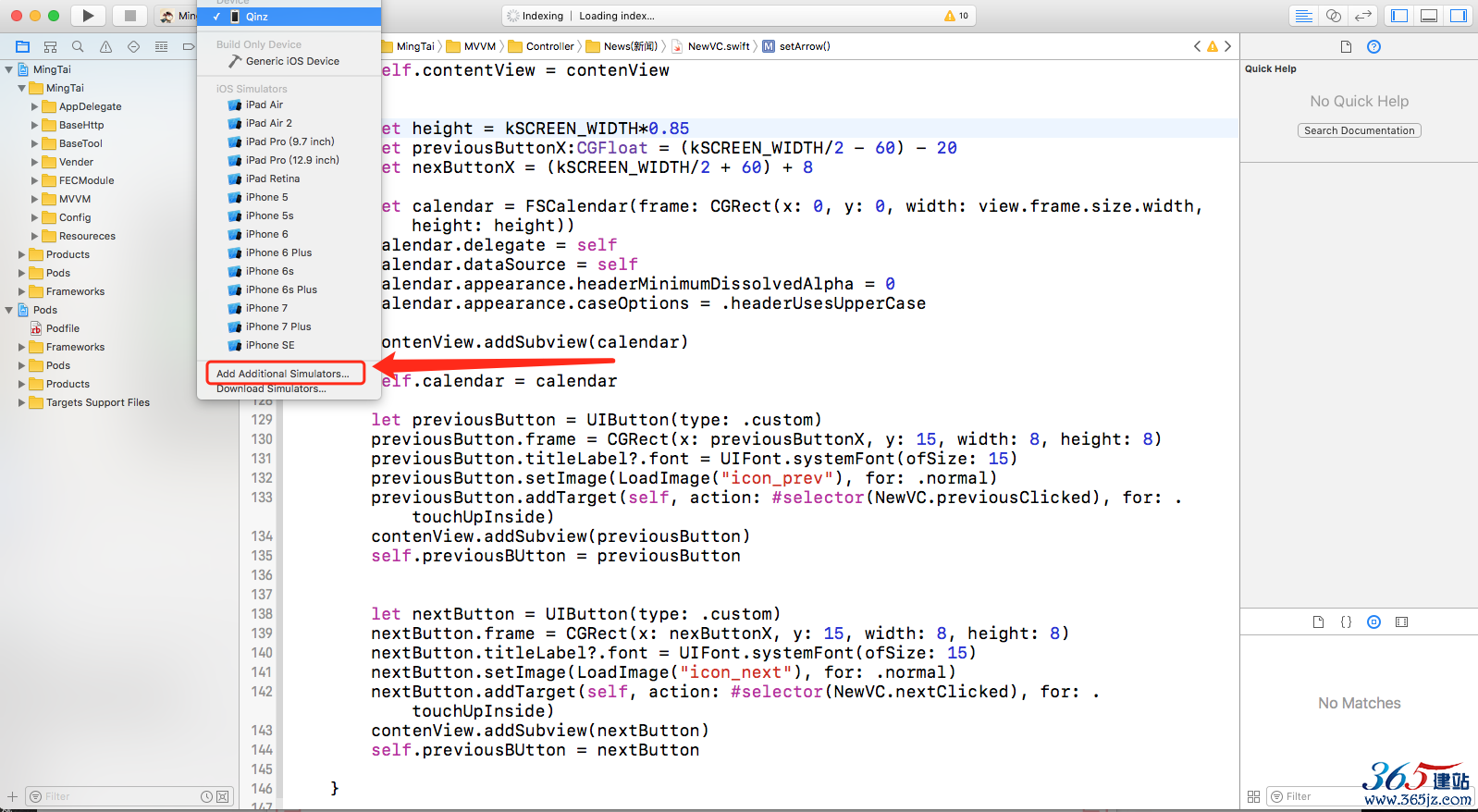Image resolution: width=1478 pixels, height=812 pixels.
Task: Show the media library
Action: pos(1401,622)
